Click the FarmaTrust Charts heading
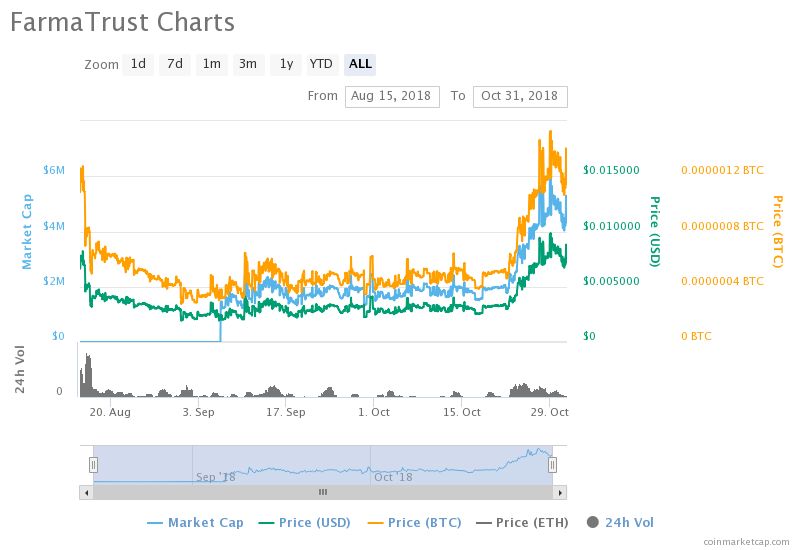800x550 pixels. pyautogui.click(x=122, y=22)
